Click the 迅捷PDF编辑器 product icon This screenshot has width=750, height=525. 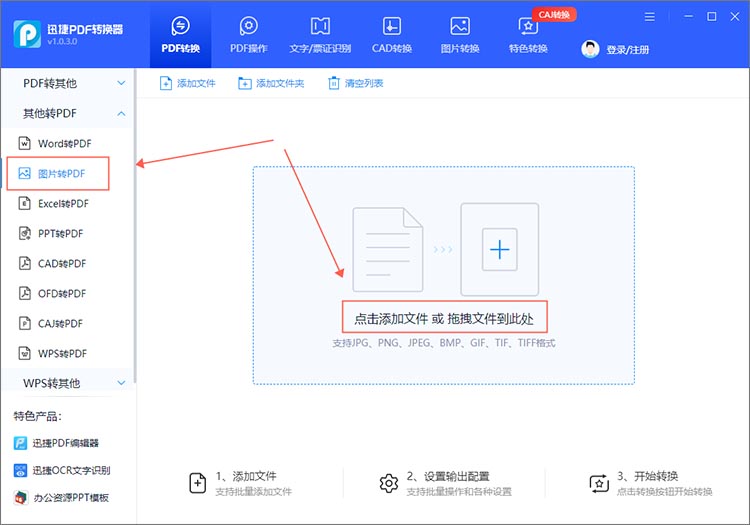(21, 443)
